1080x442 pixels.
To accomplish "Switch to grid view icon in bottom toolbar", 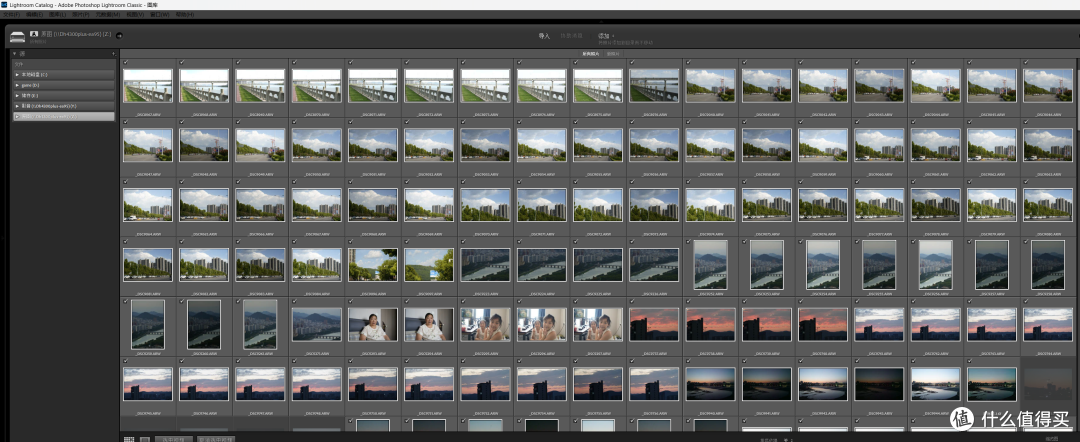I will click(129, 439).
